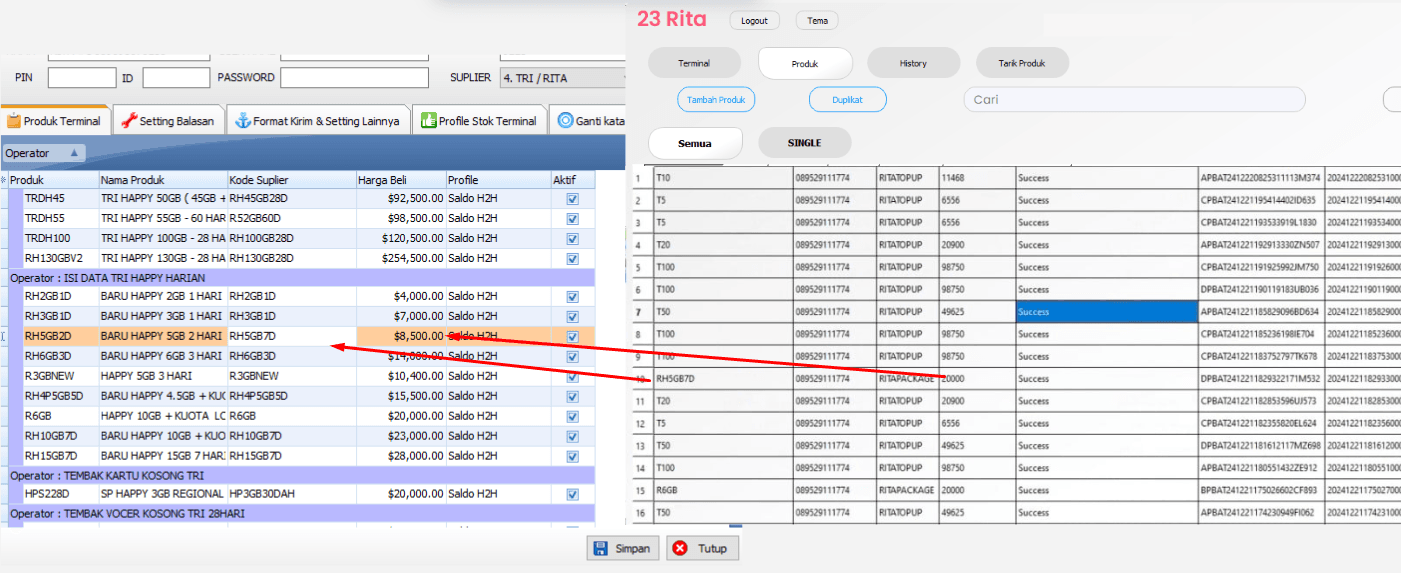
Task: Toggle Aktif checkbox for RH3GB1D
Action: coord(572,316)
